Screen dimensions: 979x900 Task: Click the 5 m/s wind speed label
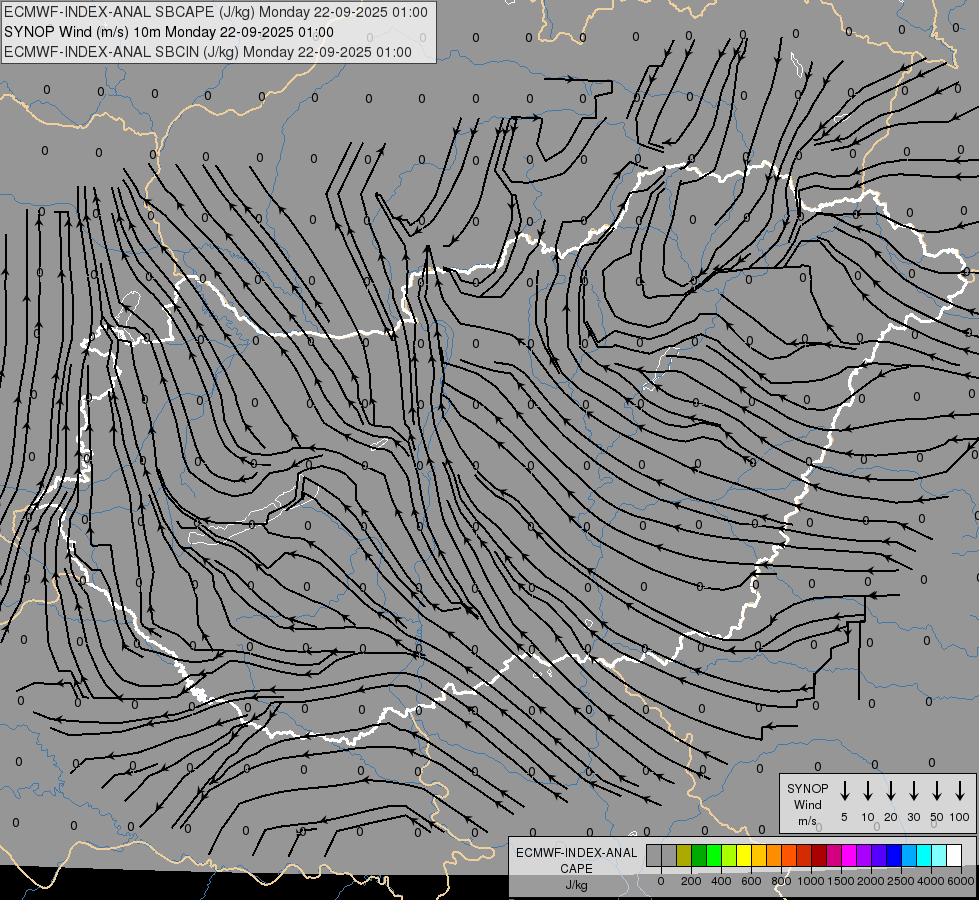click(844, 817)
